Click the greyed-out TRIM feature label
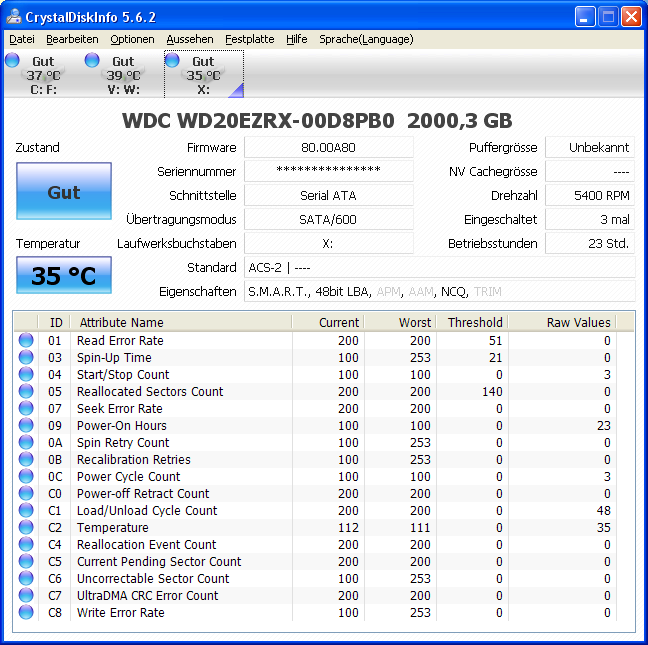 (488, 292)
